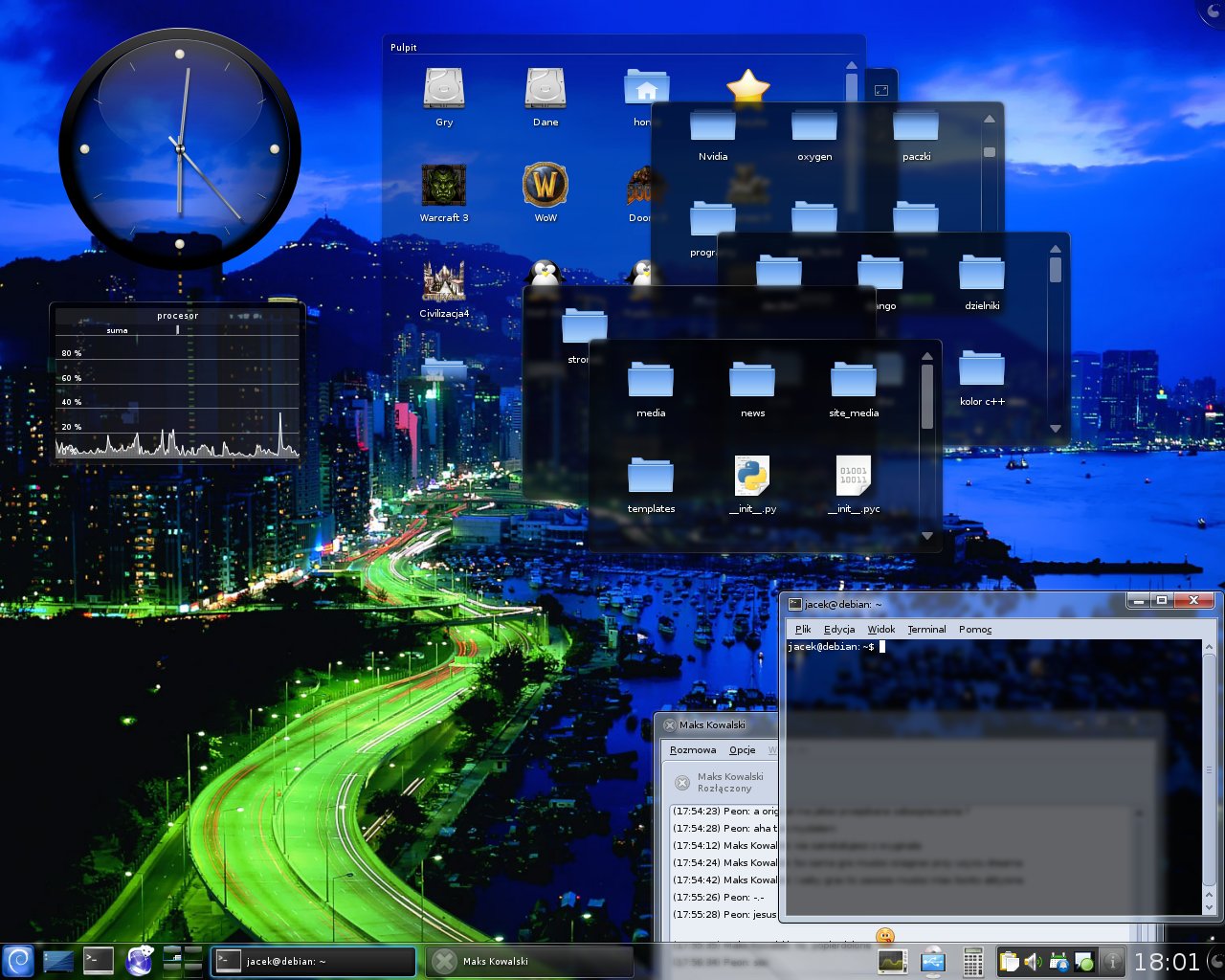This screenshot has height=980, width=1225.
Task: Open the panel toolbox at taskbar's right end
Action: point(1215,962)
